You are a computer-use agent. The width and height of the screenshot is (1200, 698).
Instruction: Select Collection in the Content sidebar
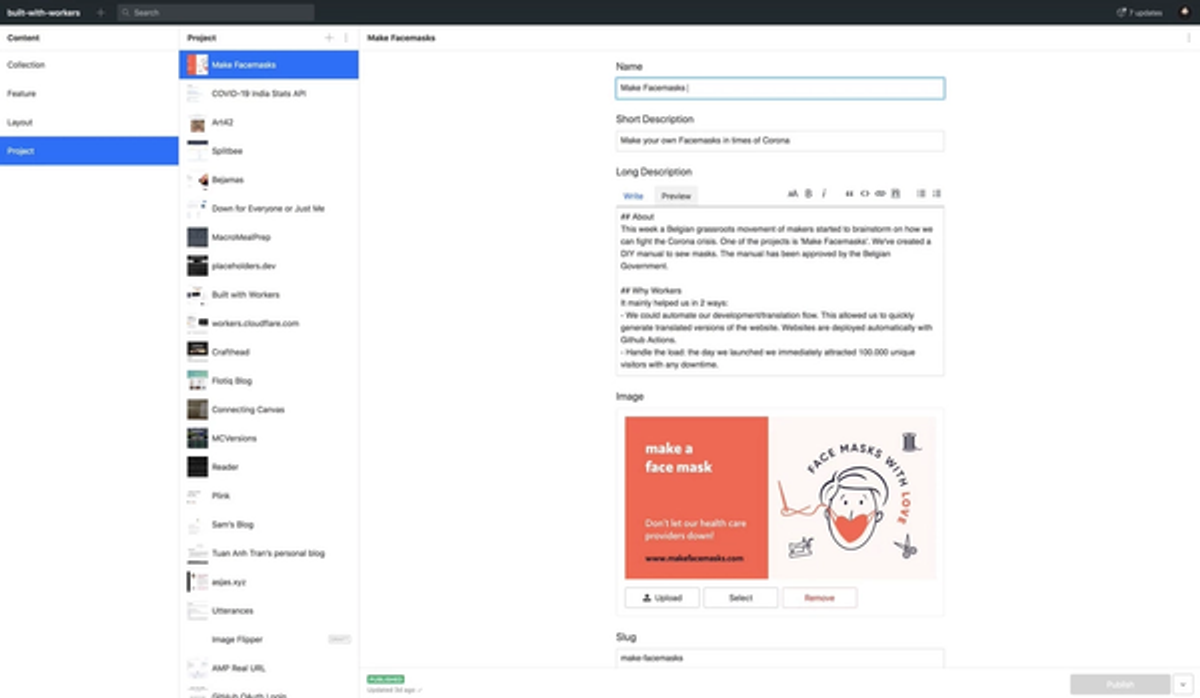coord(29,64)
